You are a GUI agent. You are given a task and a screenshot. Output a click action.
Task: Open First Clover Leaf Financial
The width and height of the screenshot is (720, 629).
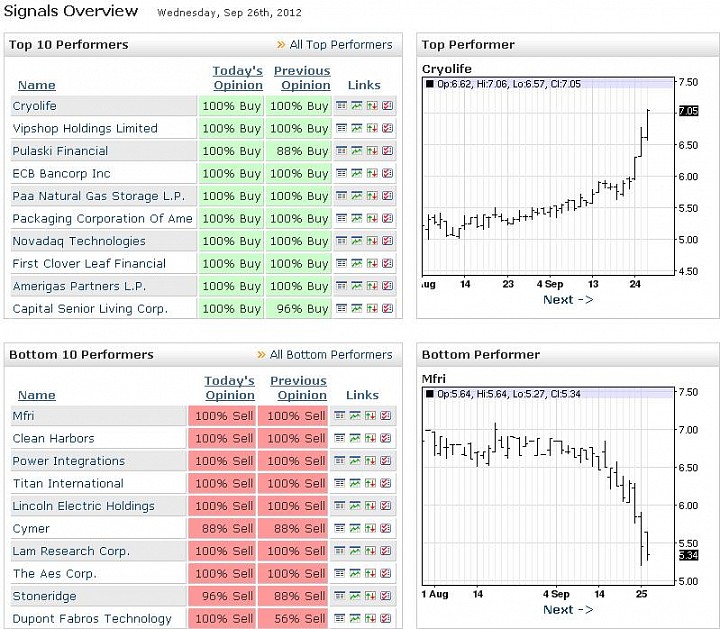click(x=89, y=263)
